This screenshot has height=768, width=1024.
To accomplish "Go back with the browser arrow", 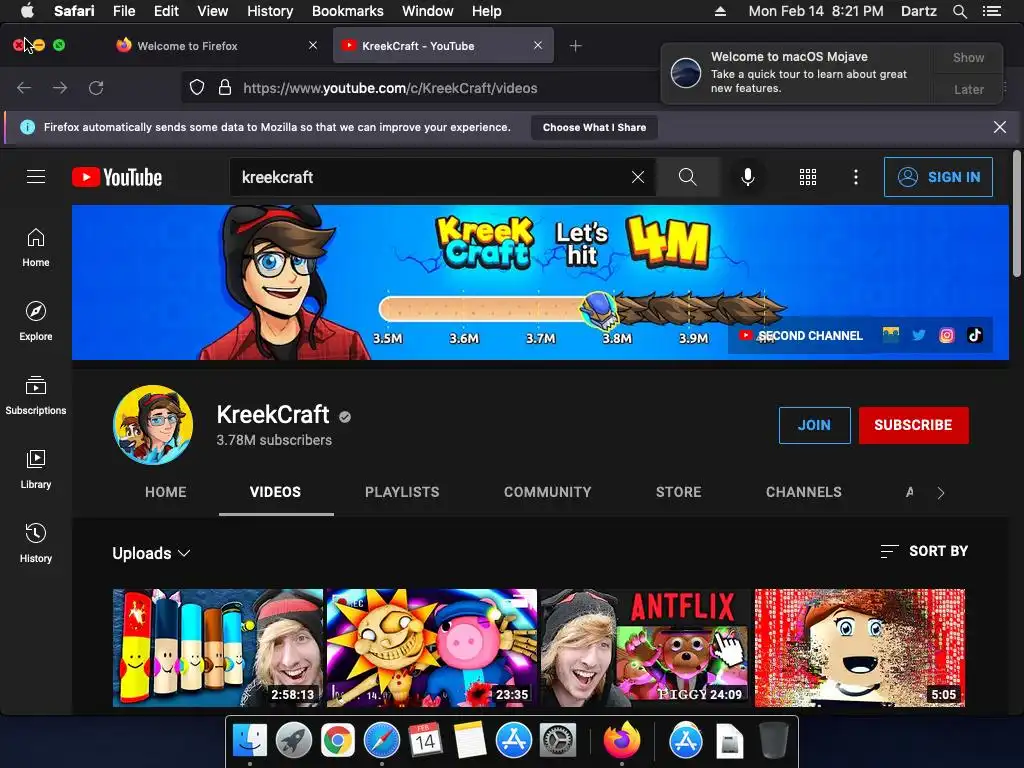I will tap(24, 88).
